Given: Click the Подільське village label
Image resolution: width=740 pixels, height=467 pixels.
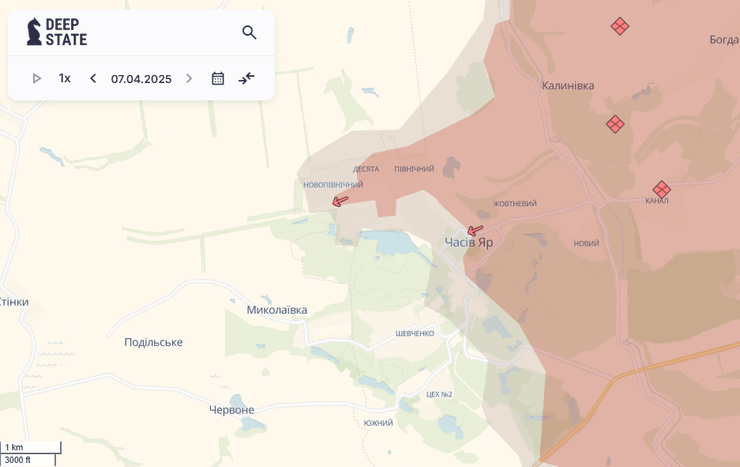Looking at the screenshot, I should coord(153,342).
